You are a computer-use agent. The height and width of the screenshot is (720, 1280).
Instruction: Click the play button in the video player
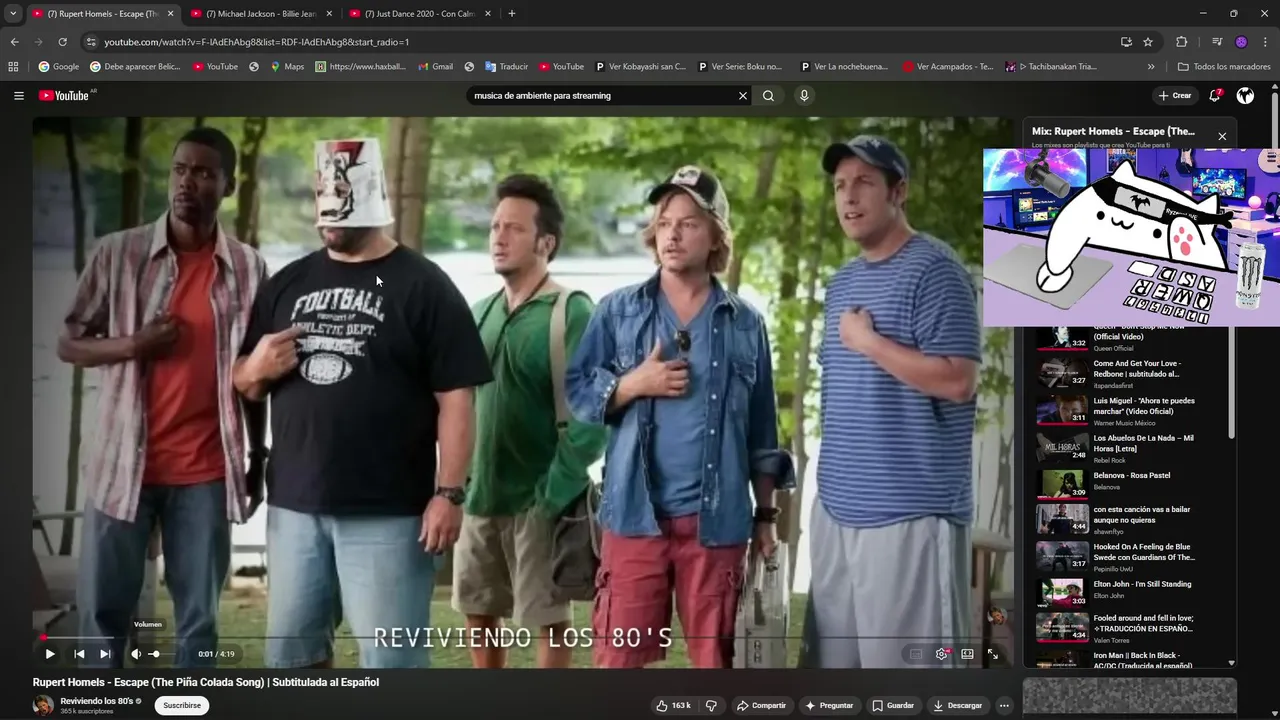pyautogui.click(x=50, y=654)
